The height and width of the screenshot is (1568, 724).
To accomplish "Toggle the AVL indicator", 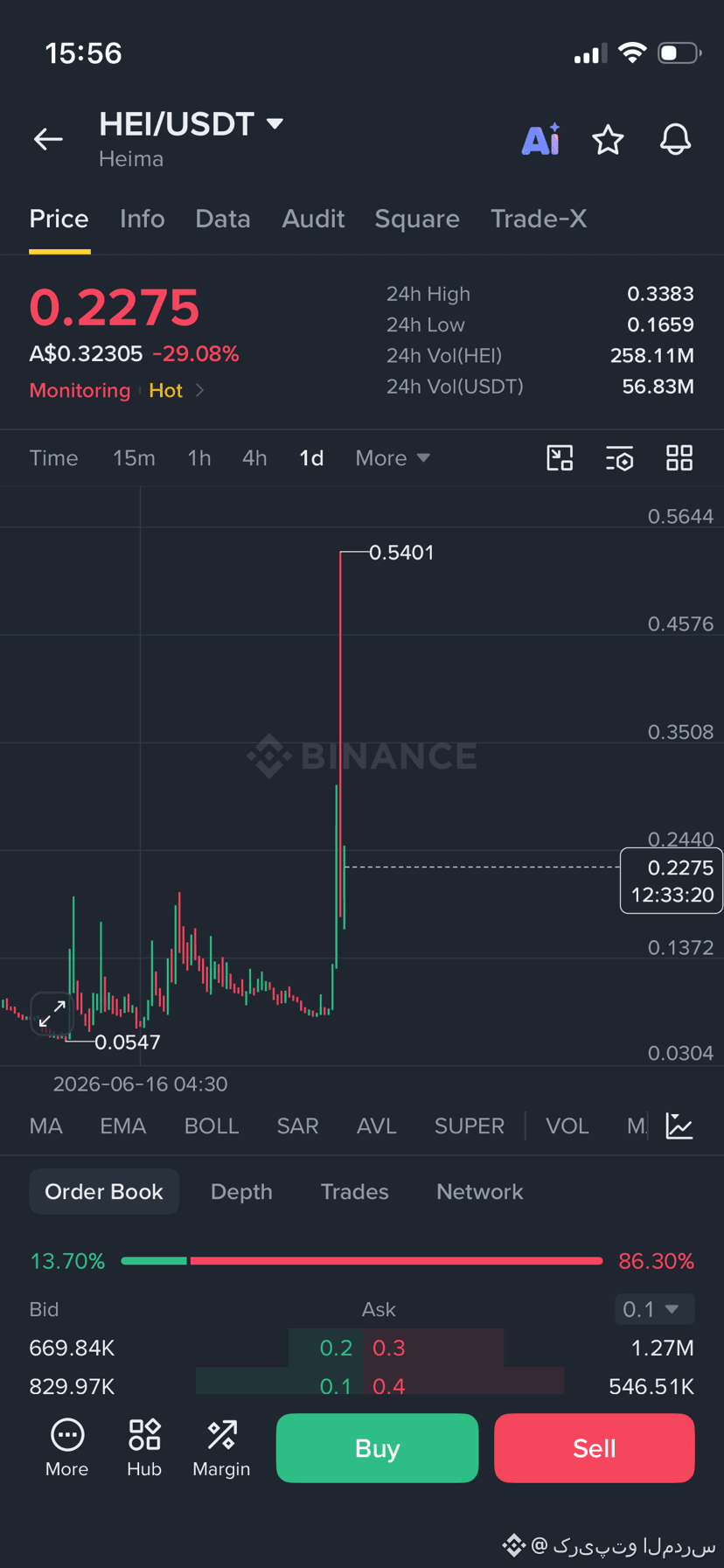I will coord(377,1126).
